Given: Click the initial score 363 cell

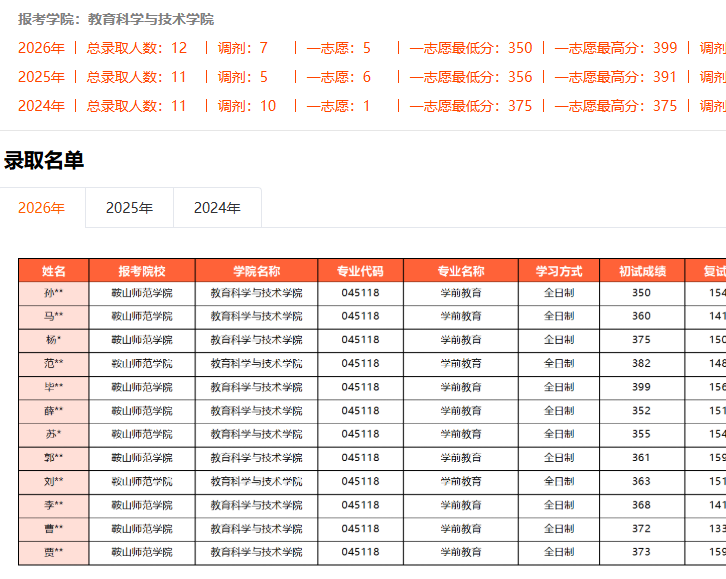Looking at the screenshot, I should tap(642, 482).
